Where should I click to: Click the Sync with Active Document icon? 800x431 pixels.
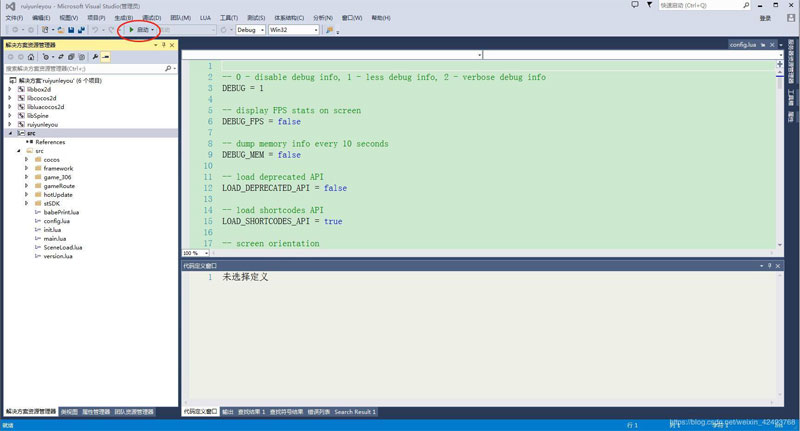[61, 57]
